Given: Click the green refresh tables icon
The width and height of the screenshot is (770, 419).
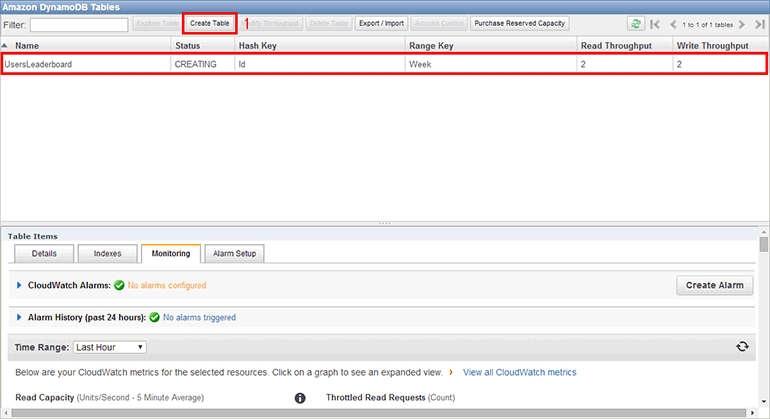Looking at the screenshot, I should [635, 23].
